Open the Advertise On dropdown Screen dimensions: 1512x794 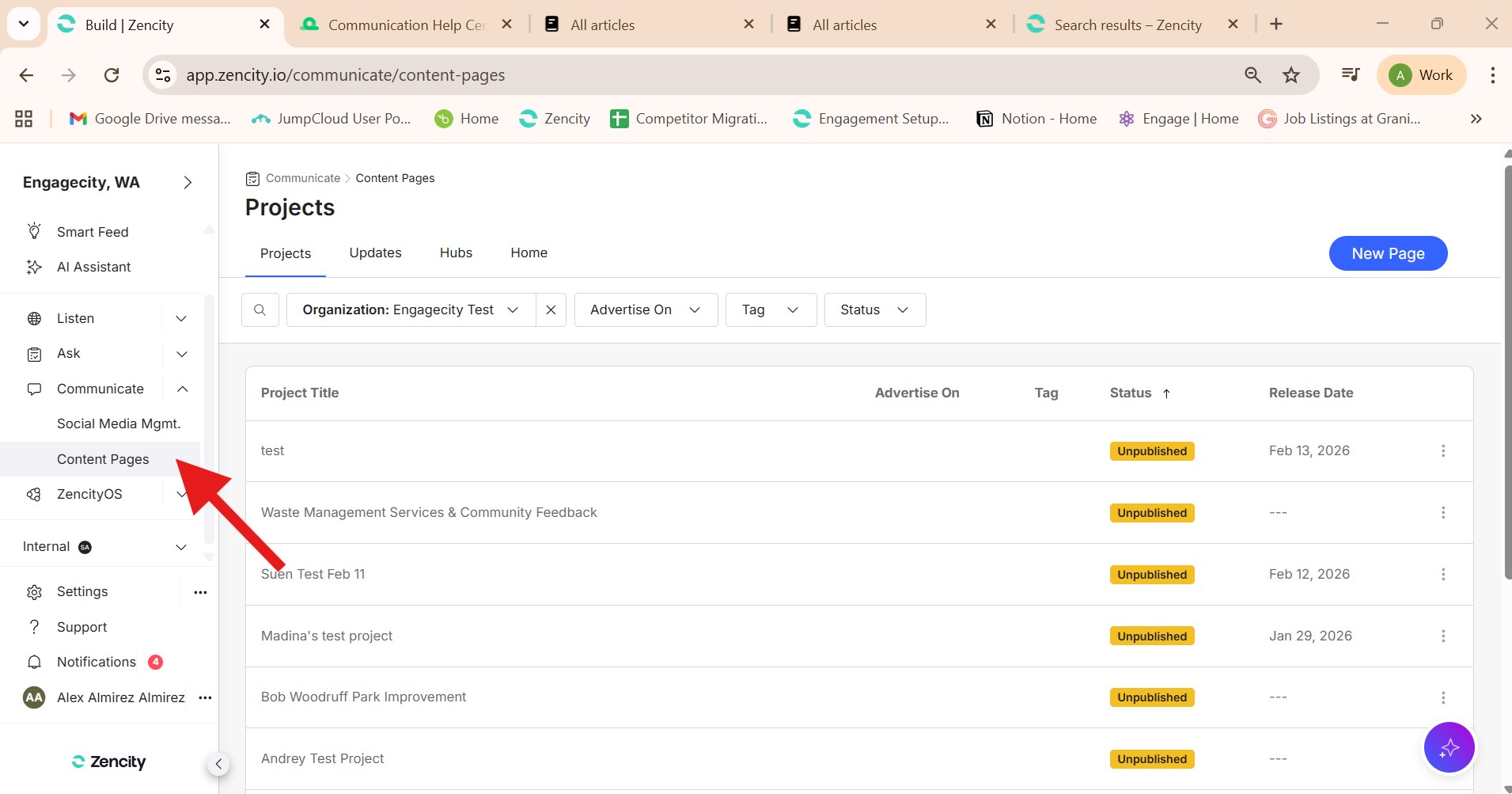click(646, 310)
